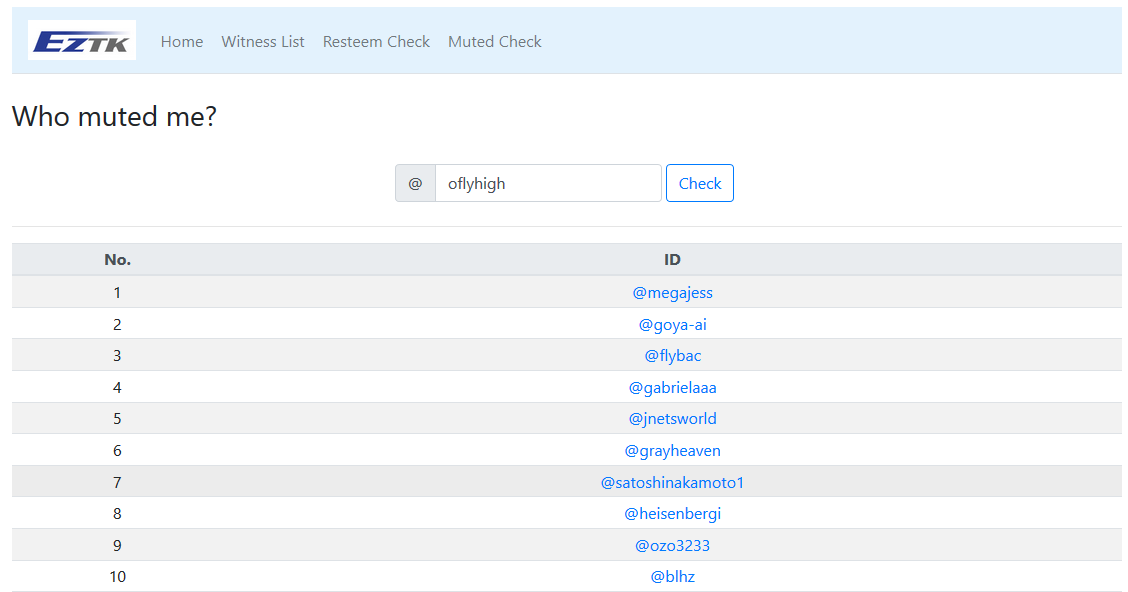Select row number 6 cell

[x=117, y=451]
